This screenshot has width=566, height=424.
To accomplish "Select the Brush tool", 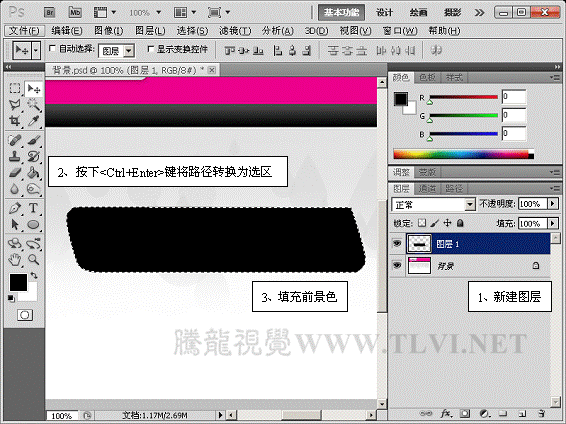I will pyautogui.click(x=34, y=140).
